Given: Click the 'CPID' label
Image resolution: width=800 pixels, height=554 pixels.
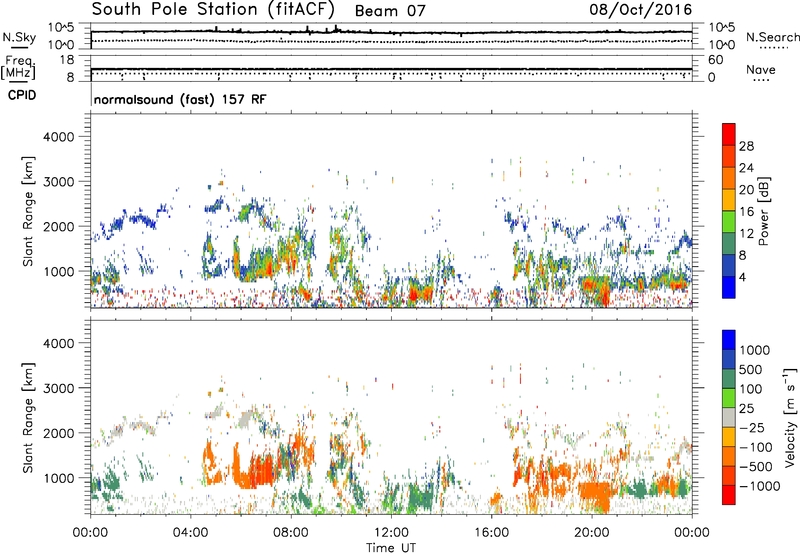Looking at the screenshot, I should click(x=22, y=95).
